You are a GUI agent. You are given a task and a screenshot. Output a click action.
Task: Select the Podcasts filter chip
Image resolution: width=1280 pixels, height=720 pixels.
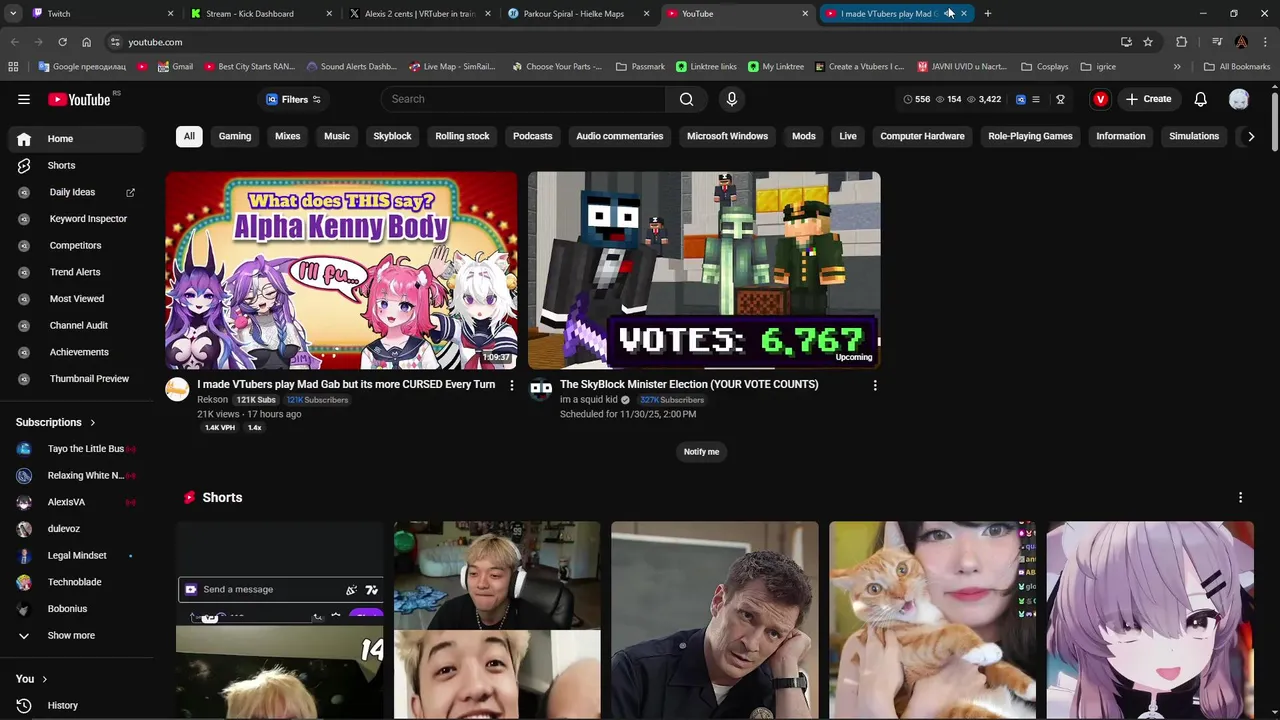(x=533, y=136)
